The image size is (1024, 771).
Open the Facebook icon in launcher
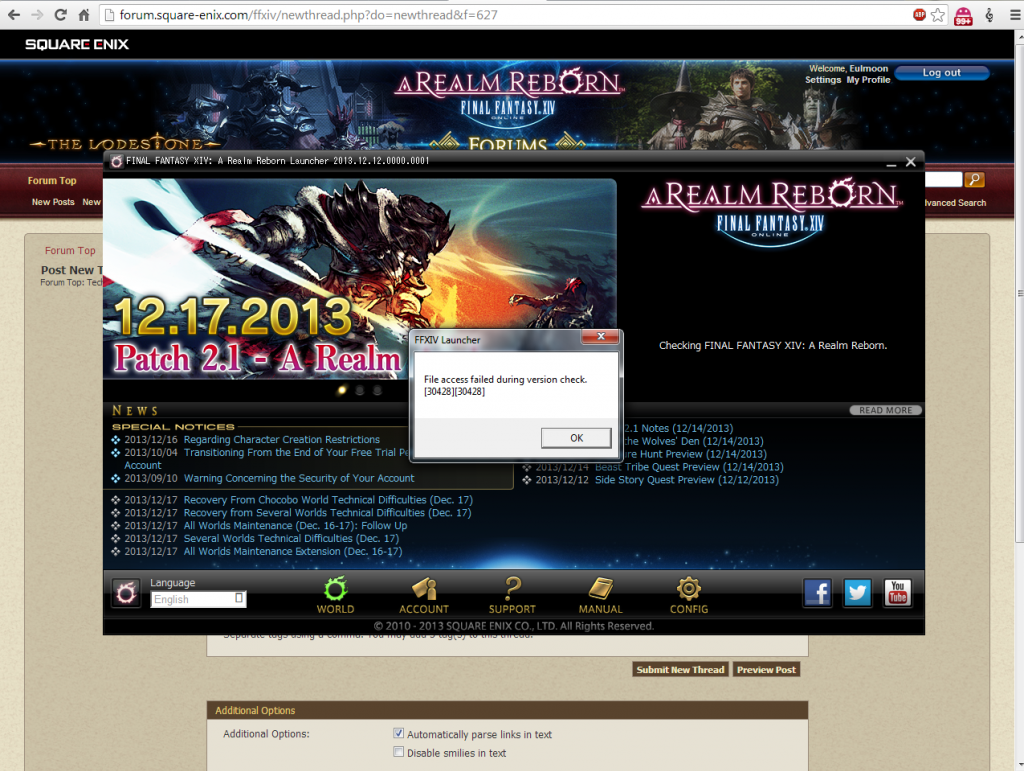[818, 593]
